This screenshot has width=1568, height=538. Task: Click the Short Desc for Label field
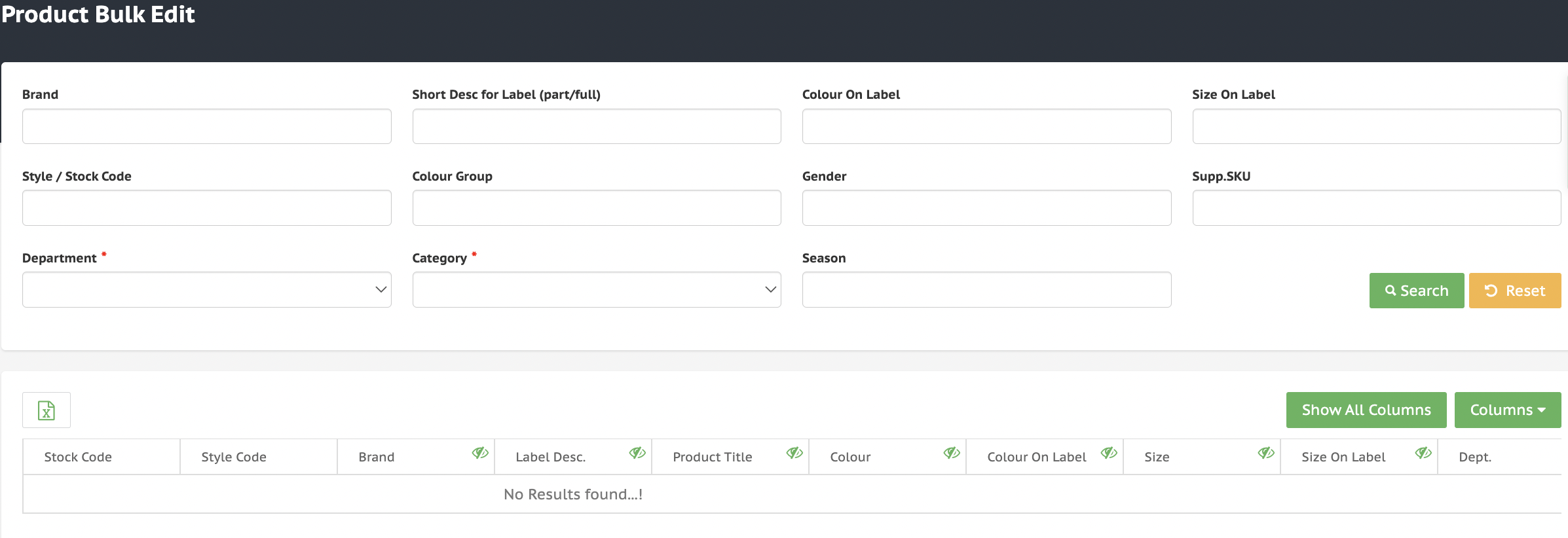597,126
